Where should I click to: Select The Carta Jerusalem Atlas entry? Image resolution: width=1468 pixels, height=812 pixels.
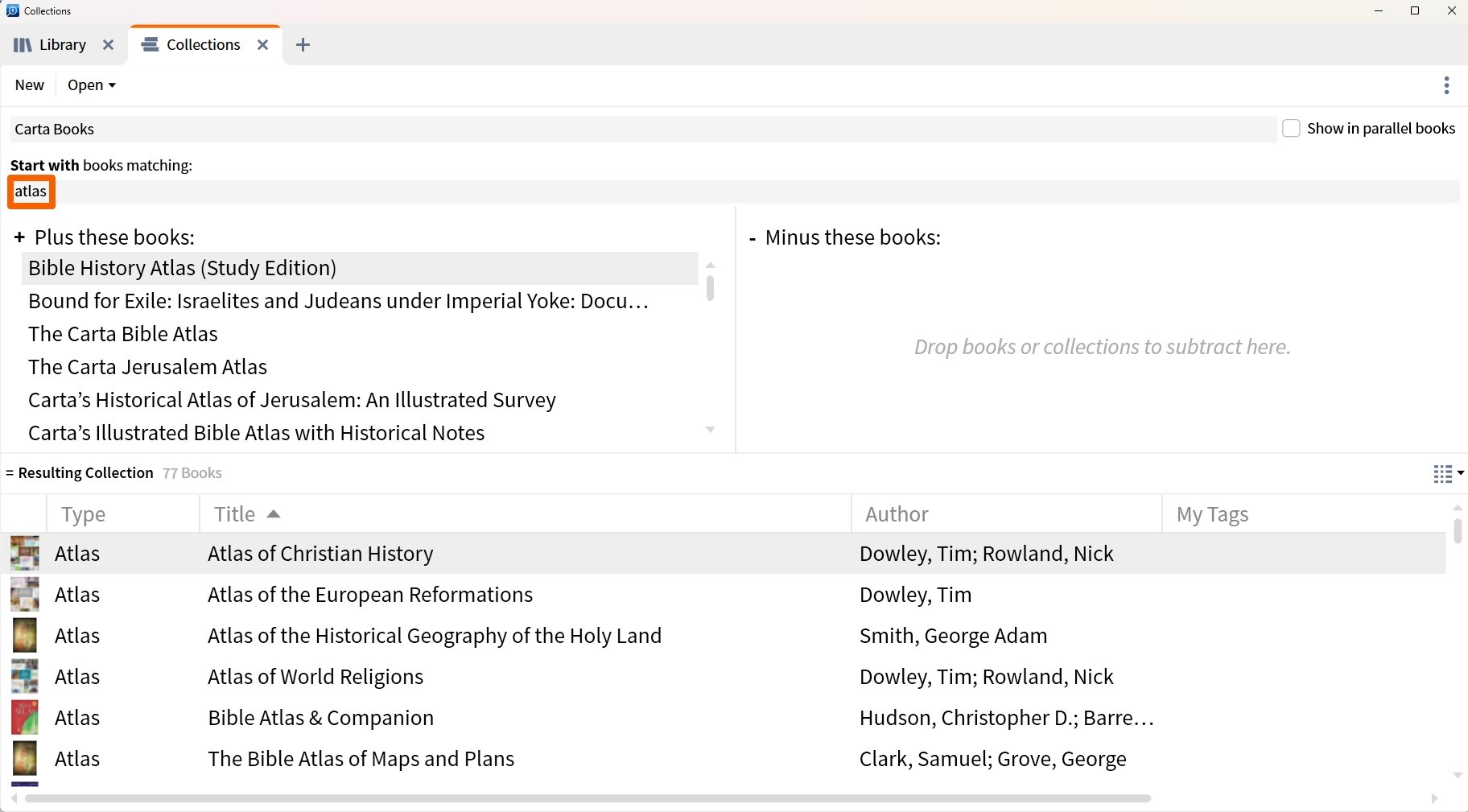[x=360, y=367]
